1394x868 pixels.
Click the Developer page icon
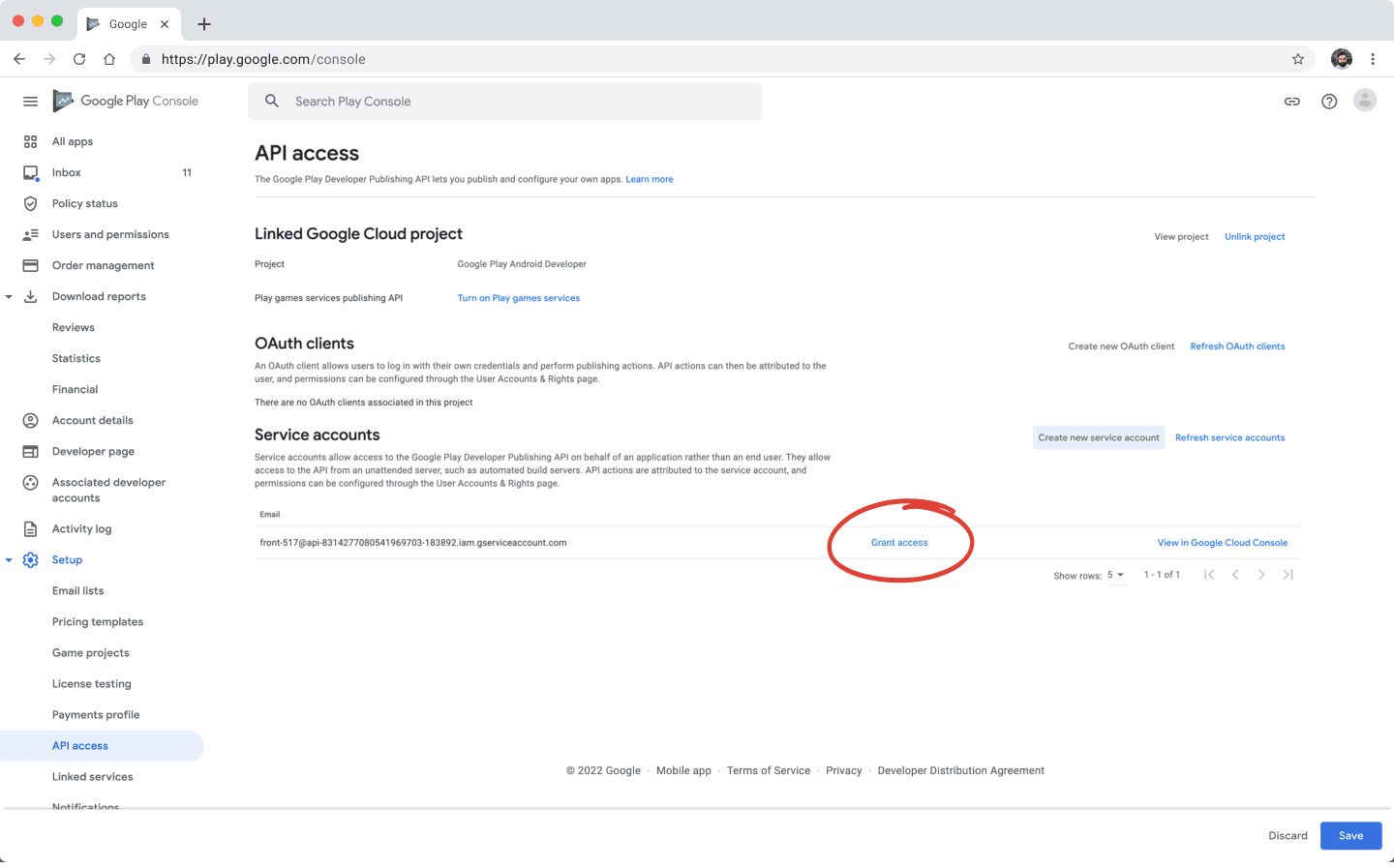coord(30,451)
